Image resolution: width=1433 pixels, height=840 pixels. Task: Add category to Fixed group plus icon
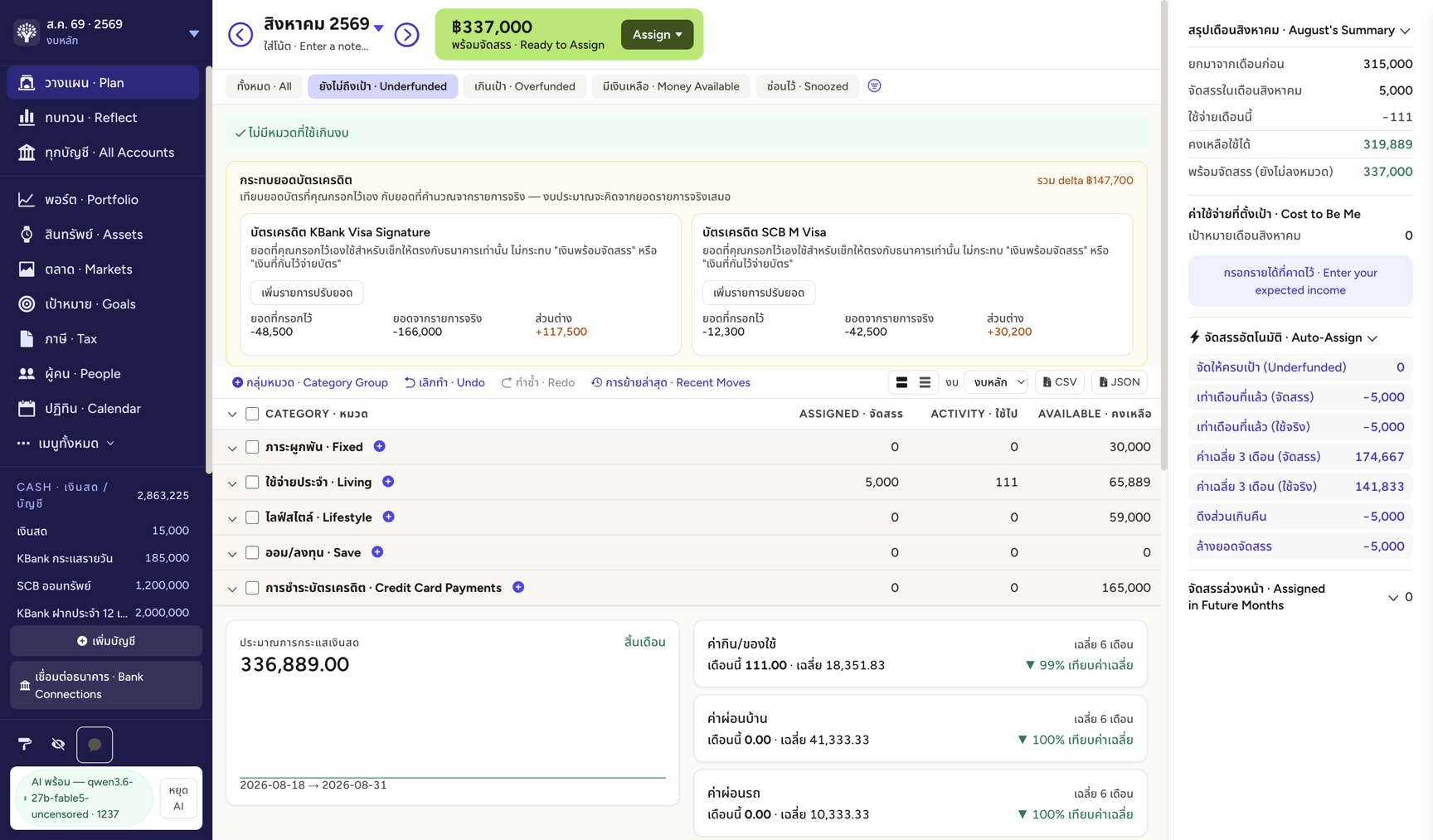[379, 446]
